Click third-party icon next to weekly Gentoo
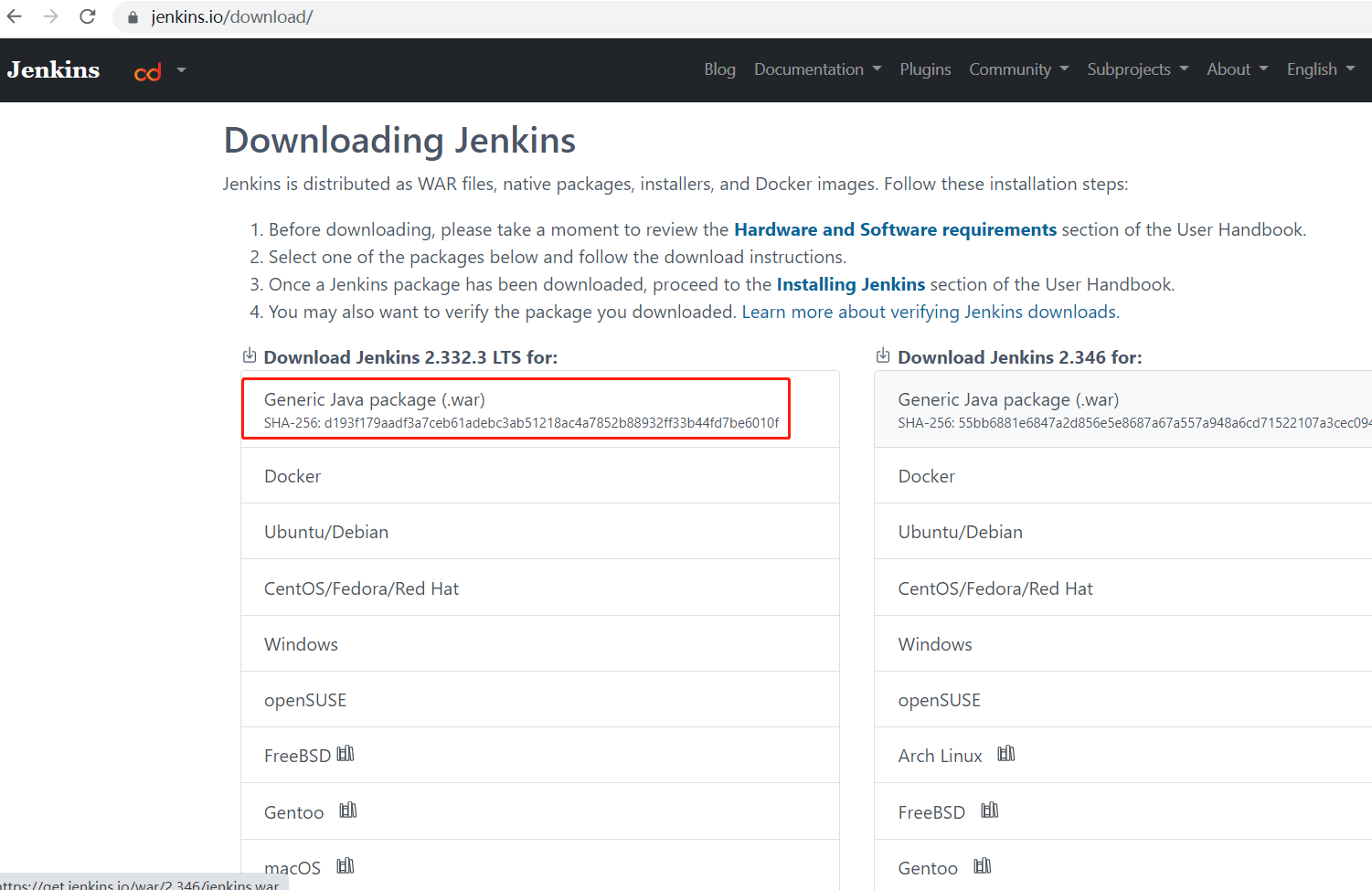Viewport: 1372px width, 890px height. (x=983, y=866)
